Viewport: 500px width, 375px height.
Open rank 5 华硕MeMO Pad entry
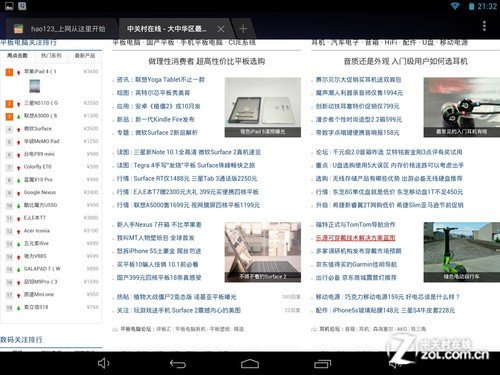tap(41, 141)
